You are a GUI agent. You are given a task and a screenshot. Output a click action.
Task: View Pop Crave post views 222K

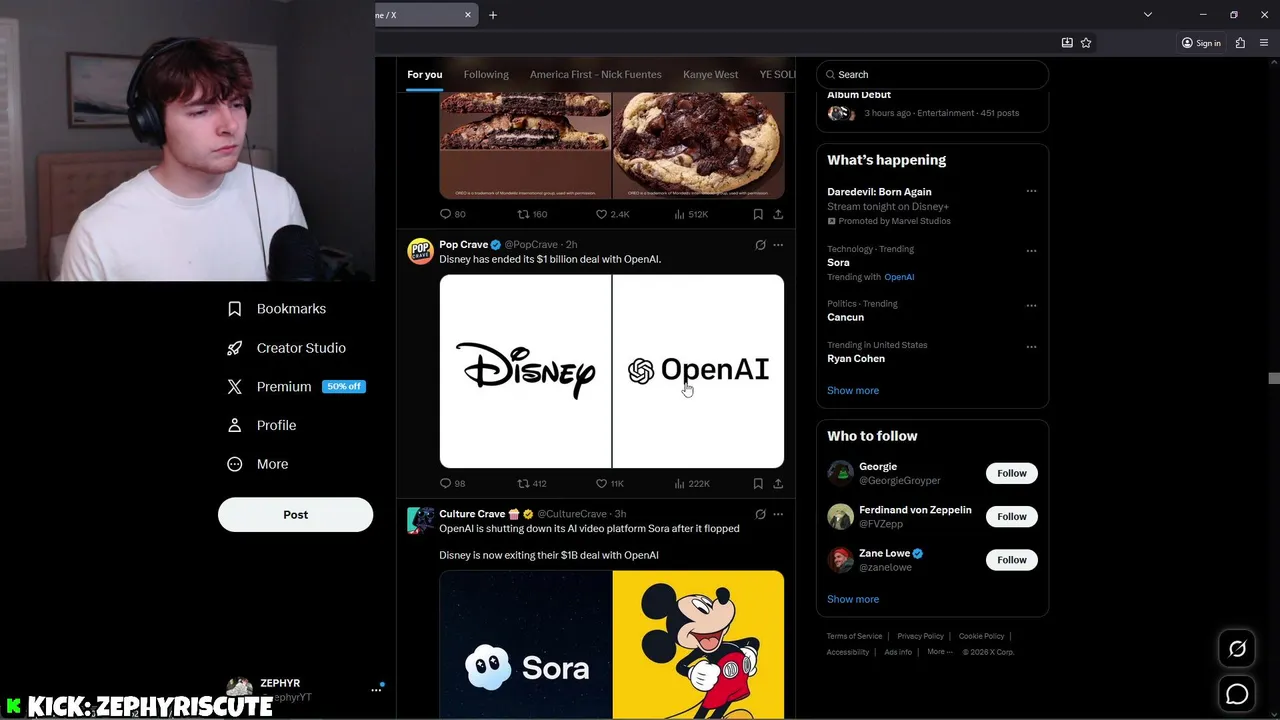pyautogui.click(x=691, y=483)
